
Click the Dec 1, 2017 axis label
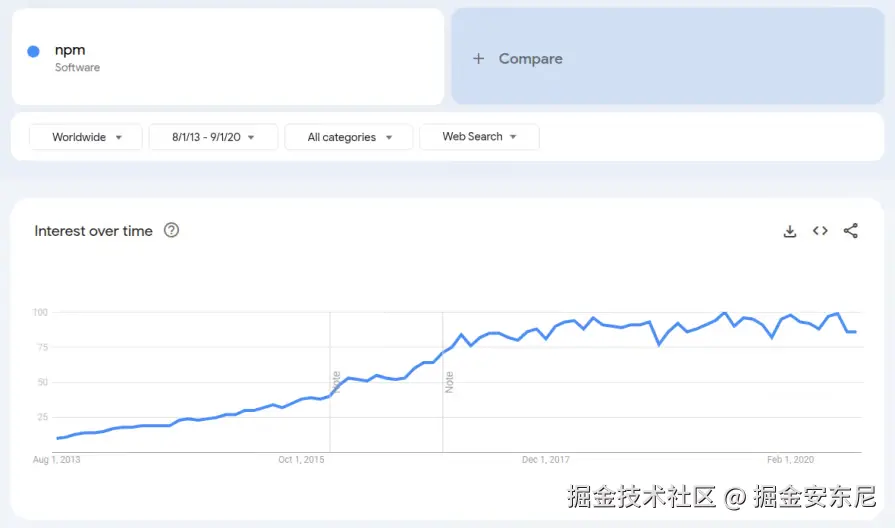546,460
